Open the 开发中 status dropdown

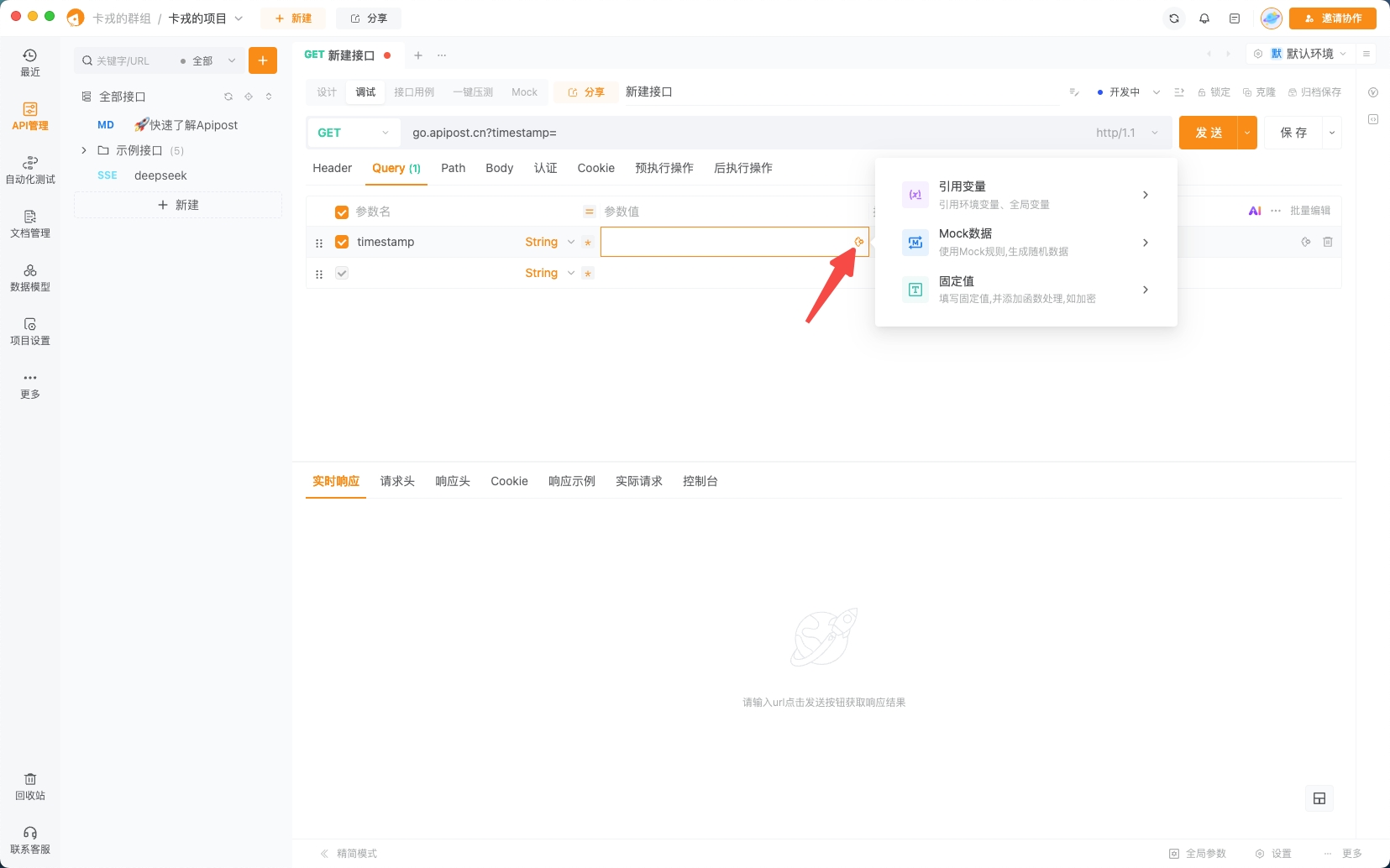coord(1129,92)
